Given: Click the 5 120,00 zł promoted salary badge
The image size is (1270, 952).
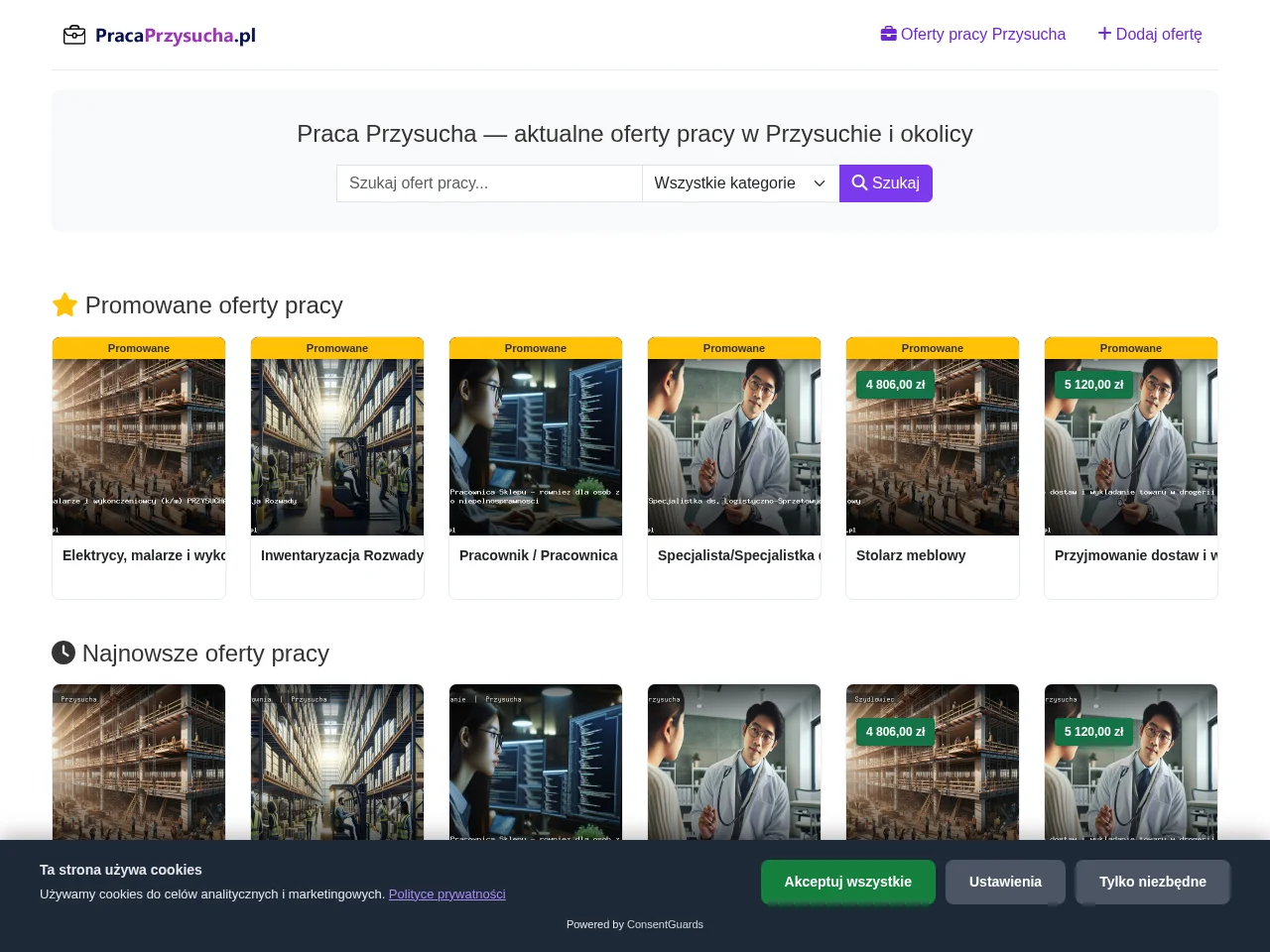Looking at the screenshot, I should click(x=1094, y=385).
